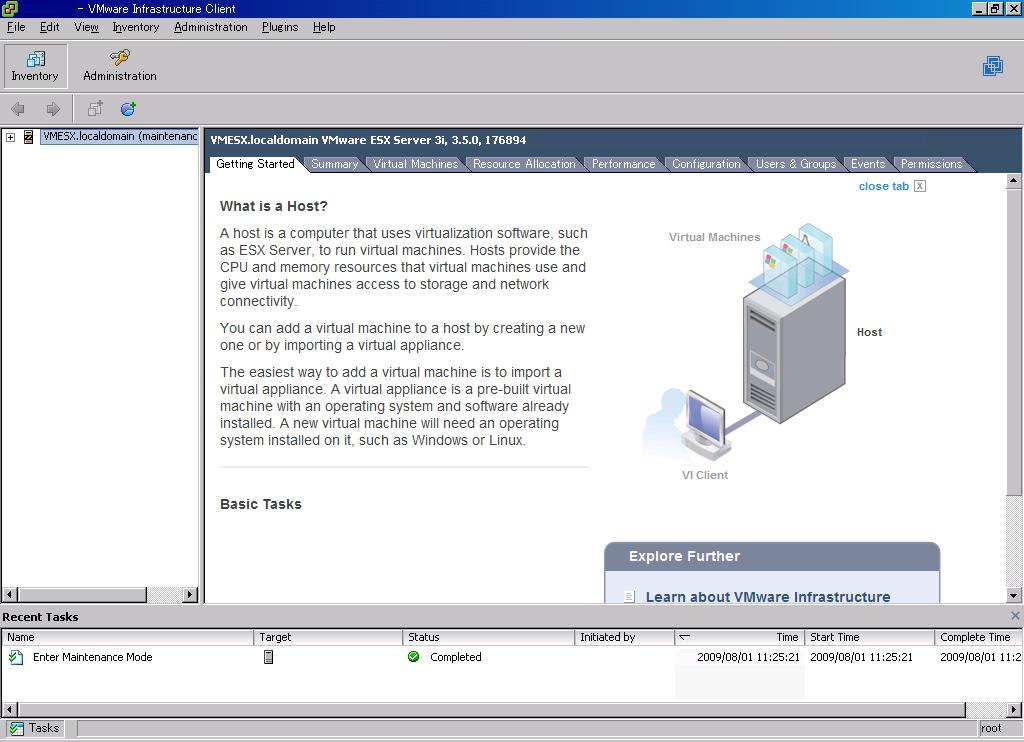Image resolution: width=1024 pixels, height=742 pixels.
Task: Switch to the Users & Groups tab
Action: click(x=796, y=164)
